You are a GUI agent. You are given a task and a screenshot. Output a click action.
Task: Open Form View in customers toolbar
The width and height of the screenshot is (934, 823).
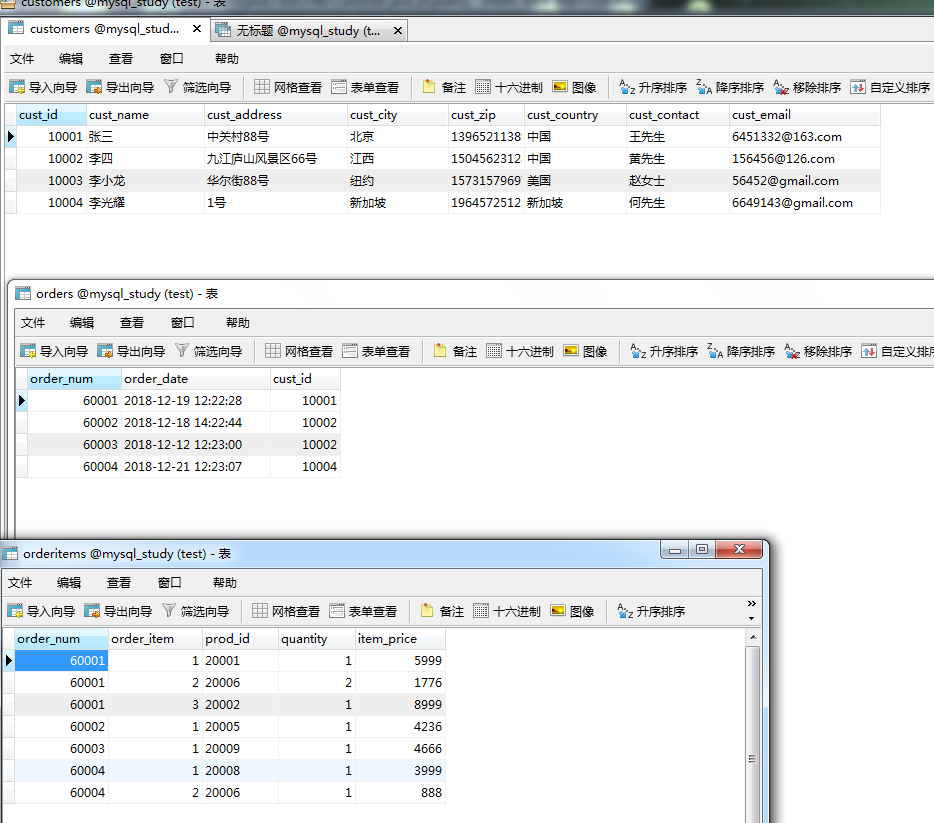(x=364, y=88)
